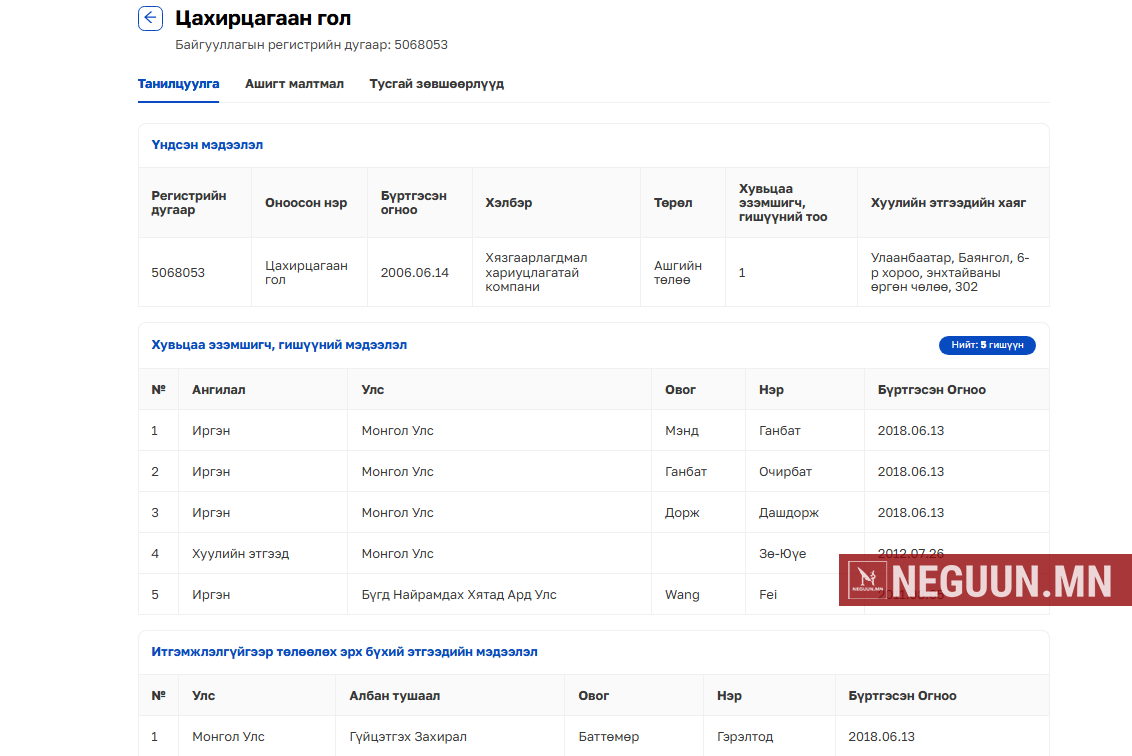Click the NEGUUN.MN logo watermark

[984, 580]
